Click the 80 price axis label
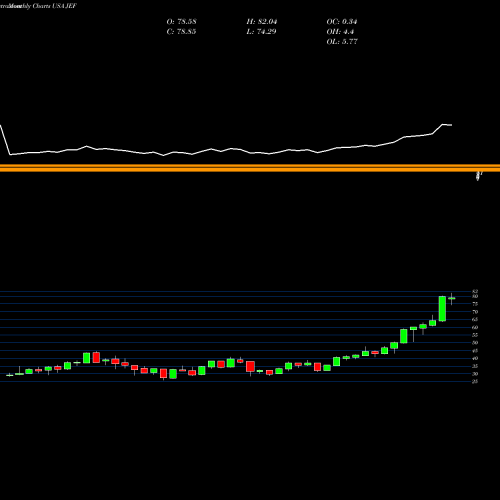The width and height of the screenshot is (500, 500). click(x=475, y=296)
